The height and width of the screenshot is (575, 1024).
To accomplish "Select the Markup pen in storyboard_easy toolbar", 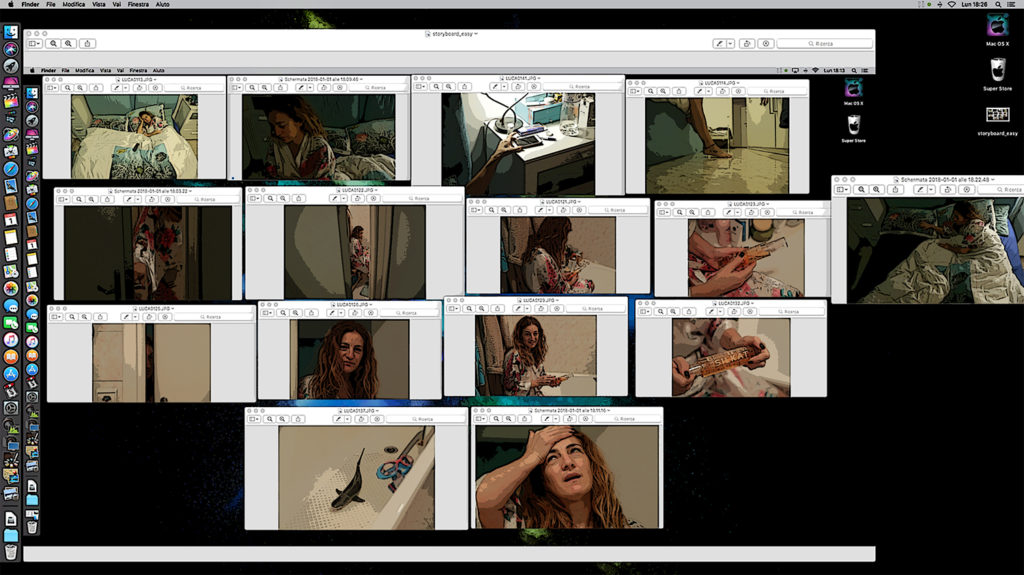I will [x=719, y=44].
